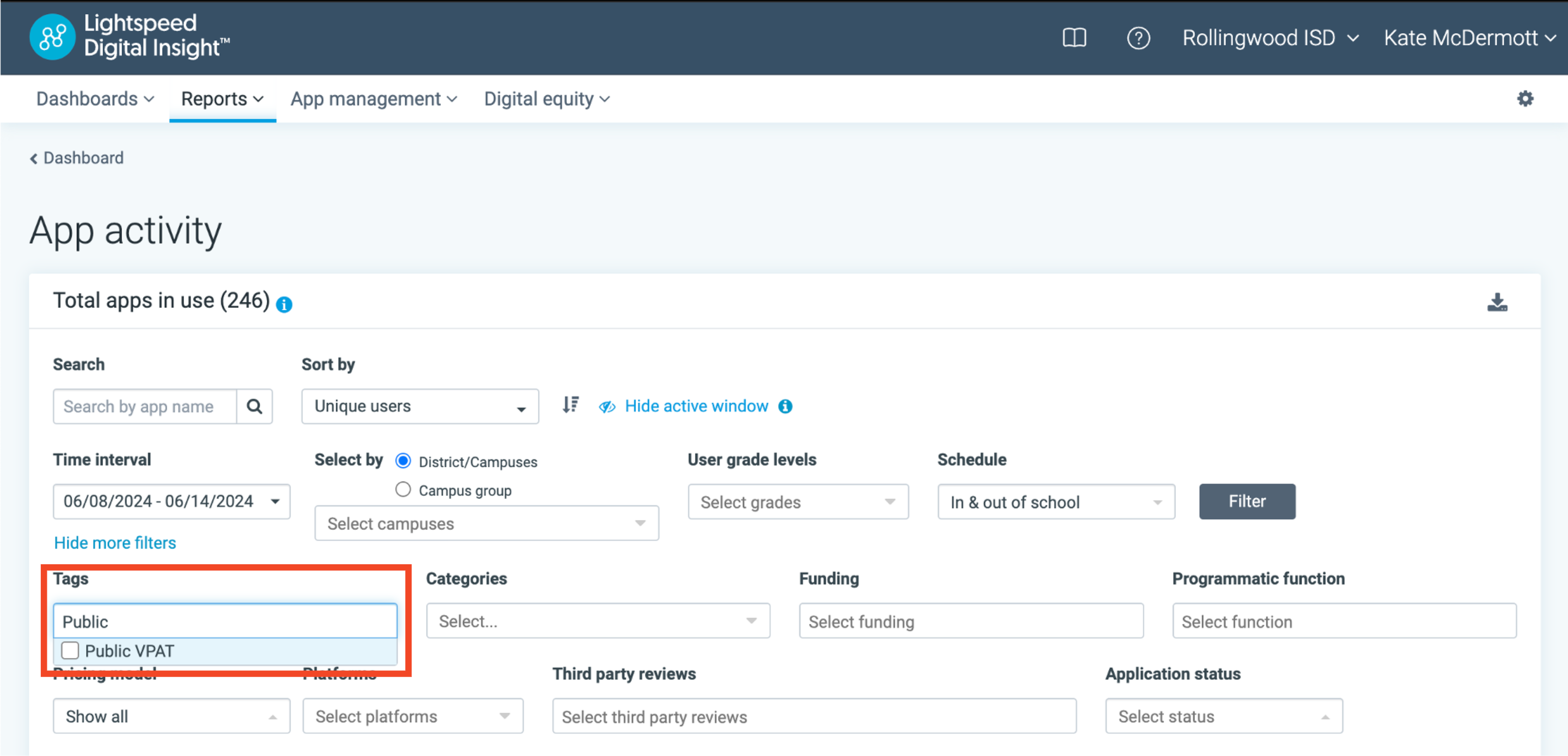This screenshot has height=756, width=1568.
Task: Open settings via the gear icon
Action: tap(1525, 98)
